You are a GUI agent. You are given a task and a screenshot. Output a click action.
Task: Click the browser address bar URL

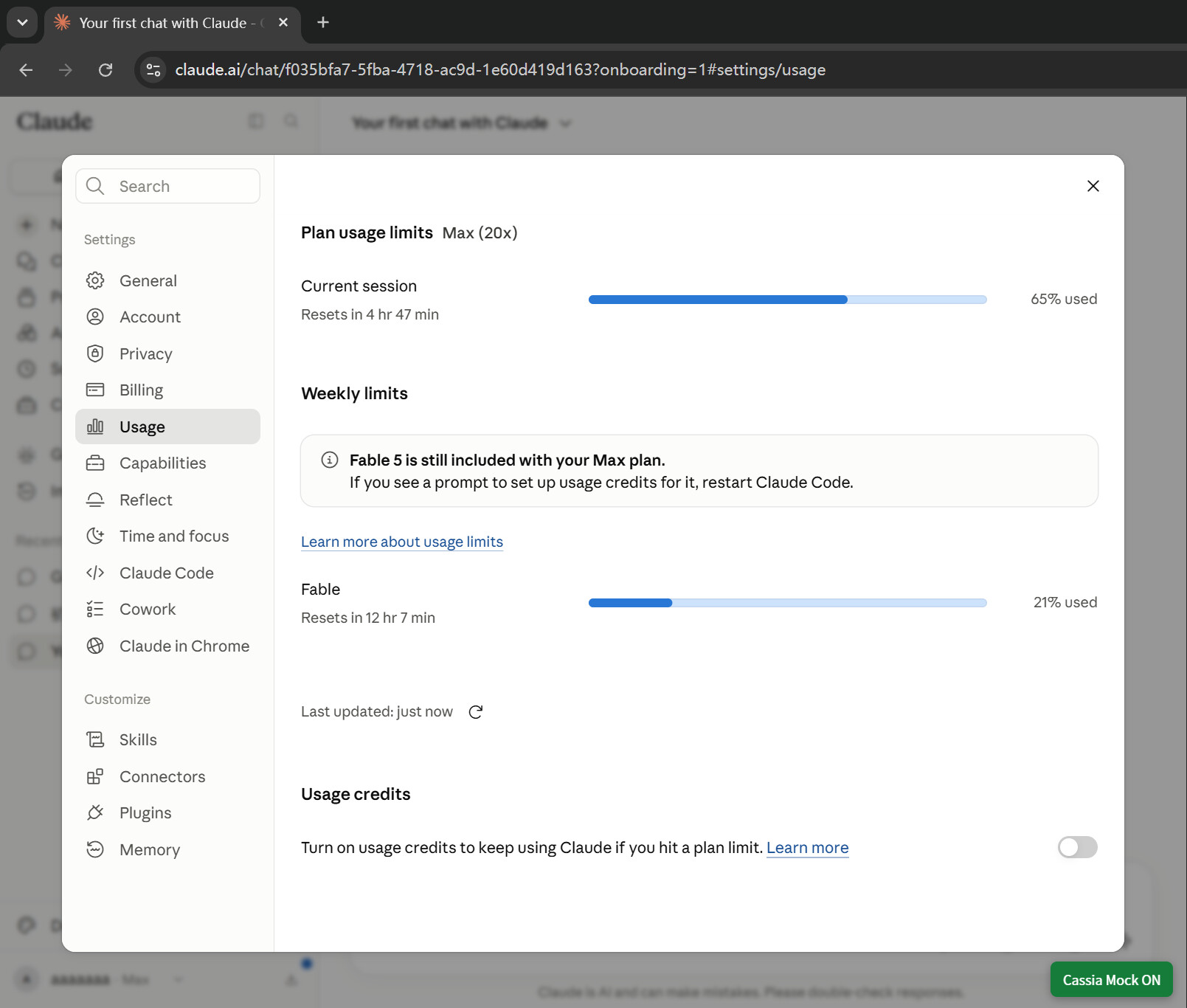(x=500, y=69)
